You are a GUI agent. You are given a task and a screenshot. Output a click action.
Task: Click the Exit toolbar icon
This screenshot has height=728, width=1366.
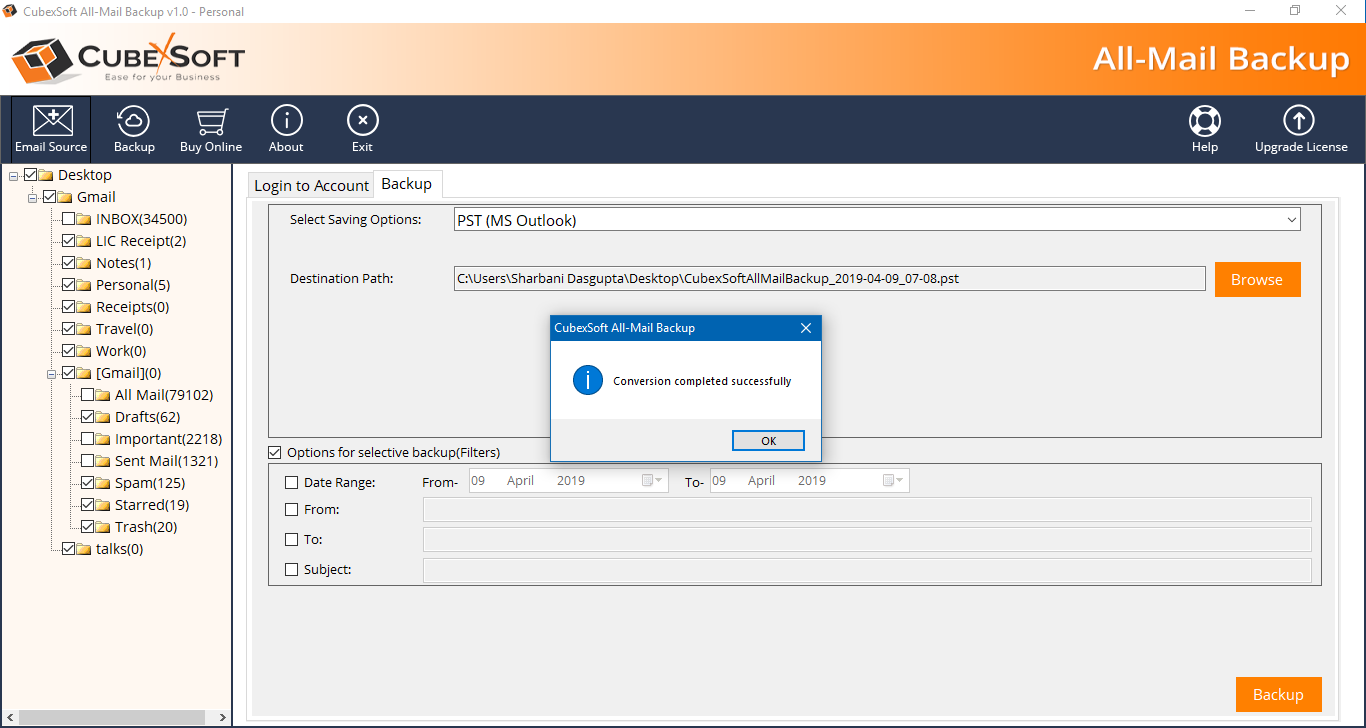(x=362, y=129)
